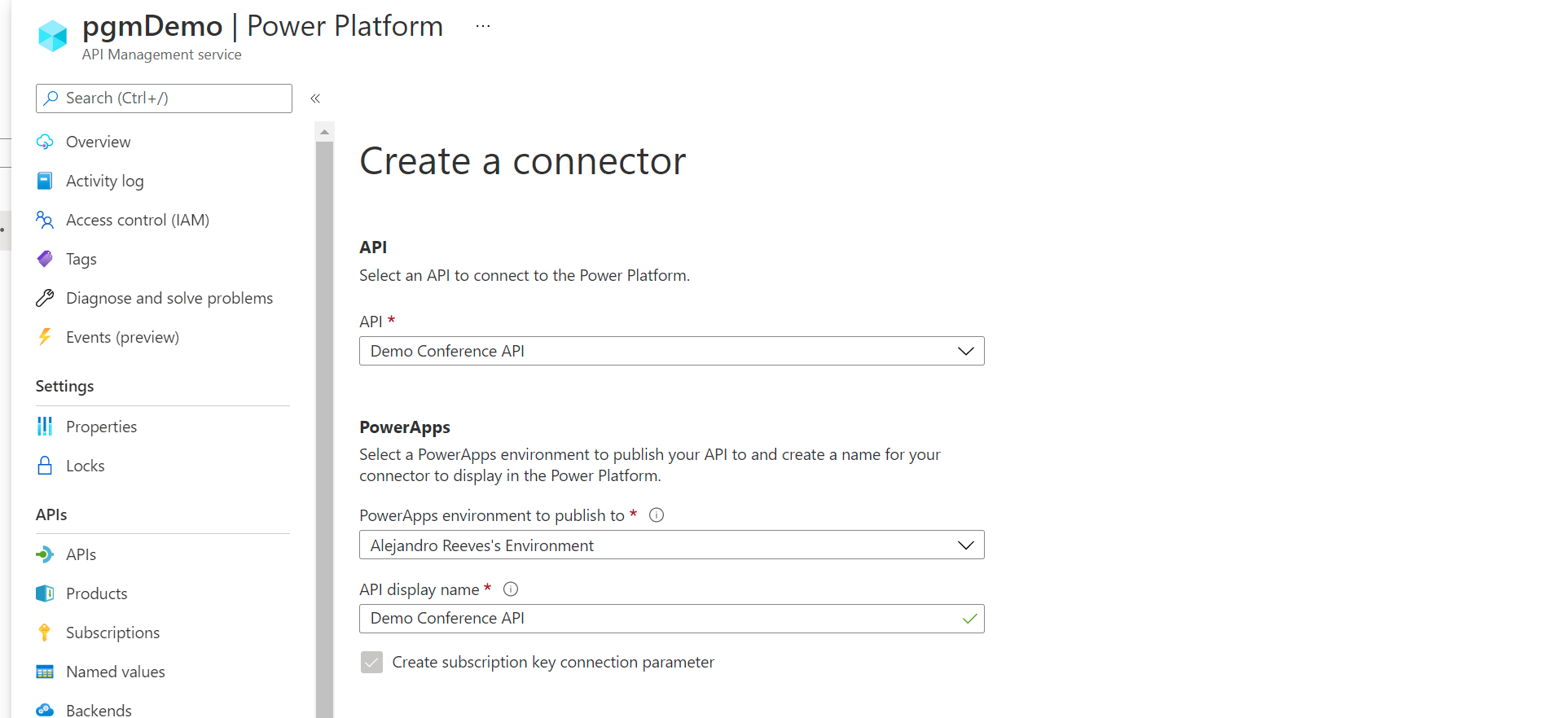1568x718 pixels.
Task: Click the Diagnose and solve problems wrench icon
Action: click(x=45, y=298)
